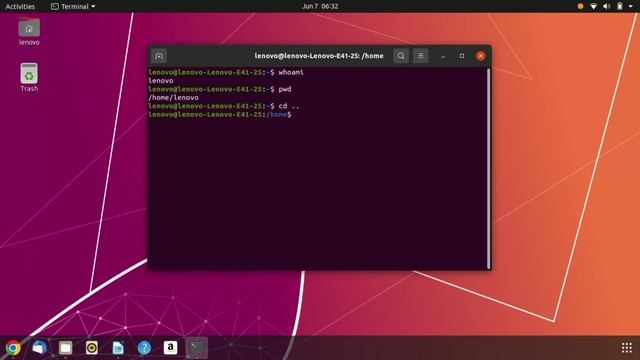Open the Help icon in the dock

point(144,348)
